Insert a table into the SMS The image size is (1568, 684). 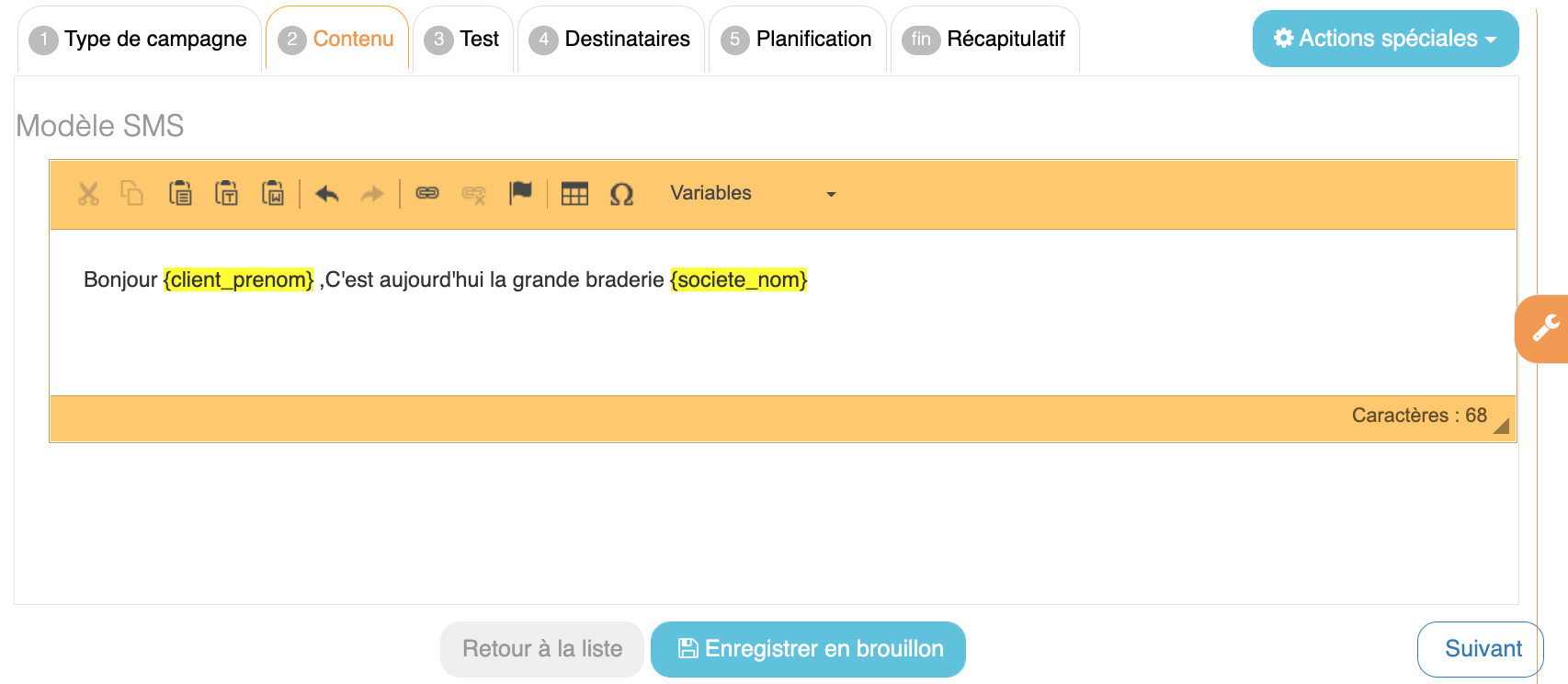[574, 193]
